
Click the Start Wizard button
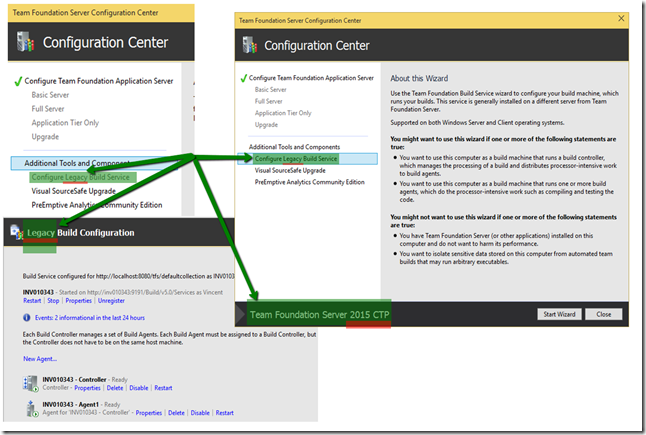tap(559, 314)
